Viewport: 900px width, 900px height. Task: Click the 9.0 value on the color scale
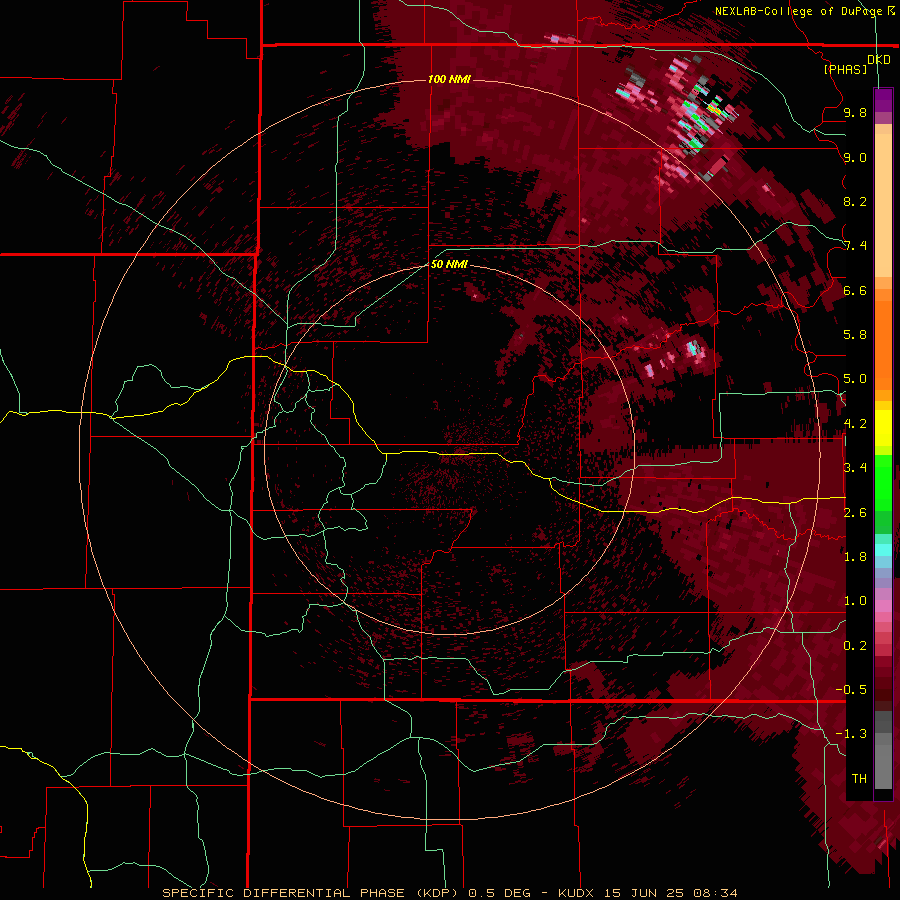tap(855, 157)
